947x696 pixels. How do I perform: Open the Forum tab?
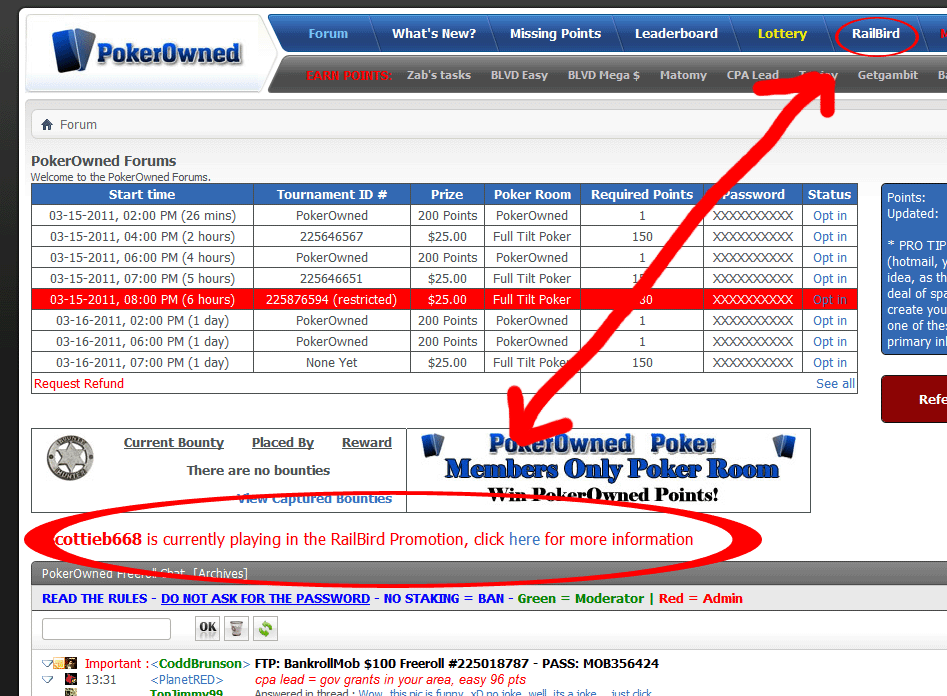pos(328,34)
